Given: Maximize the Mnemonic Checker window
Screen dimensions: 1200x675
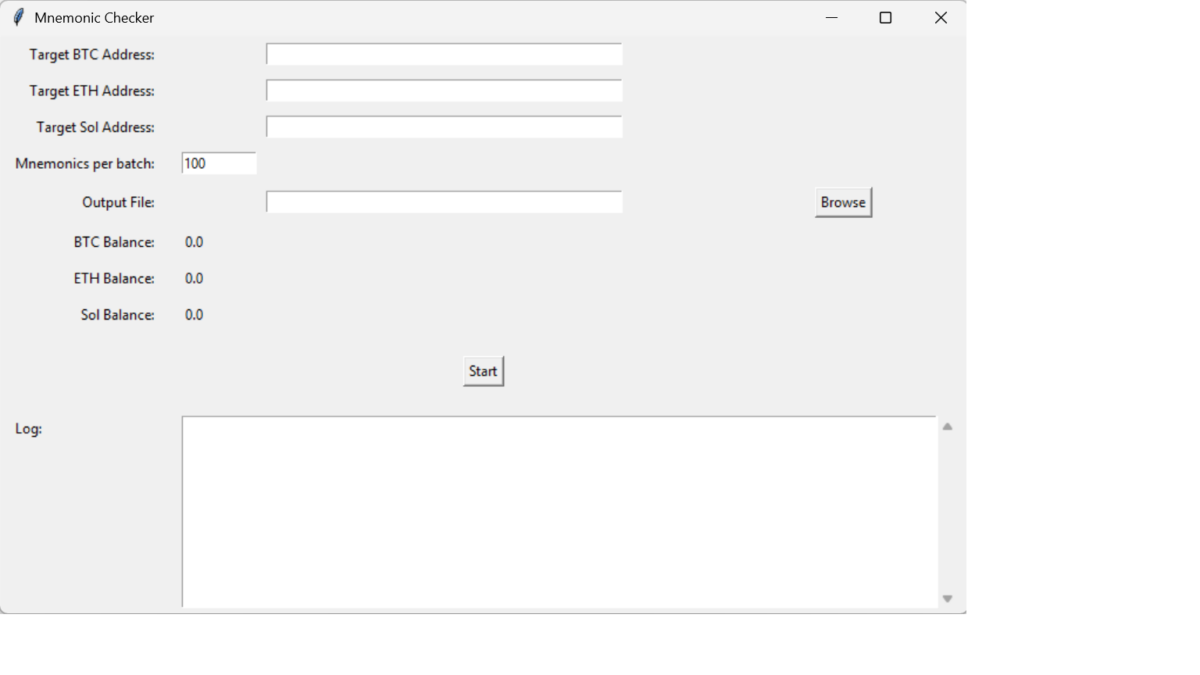Looking at the screenshot, I should pos(885,18).
